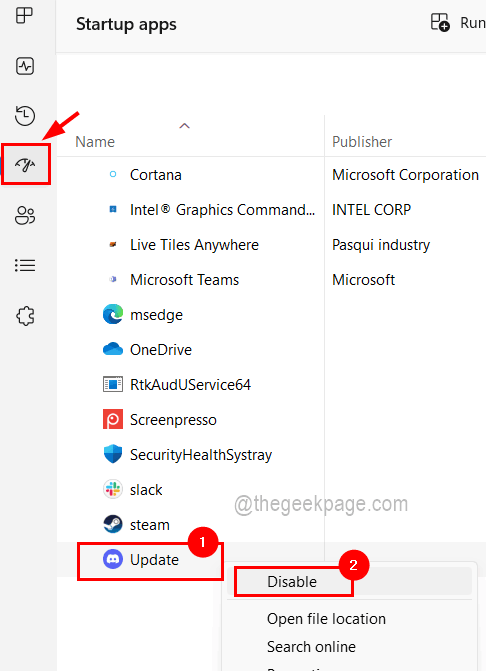Select the Screenpresso row name
The height and width of the screenshot is (671, 486).
(173, 420)
